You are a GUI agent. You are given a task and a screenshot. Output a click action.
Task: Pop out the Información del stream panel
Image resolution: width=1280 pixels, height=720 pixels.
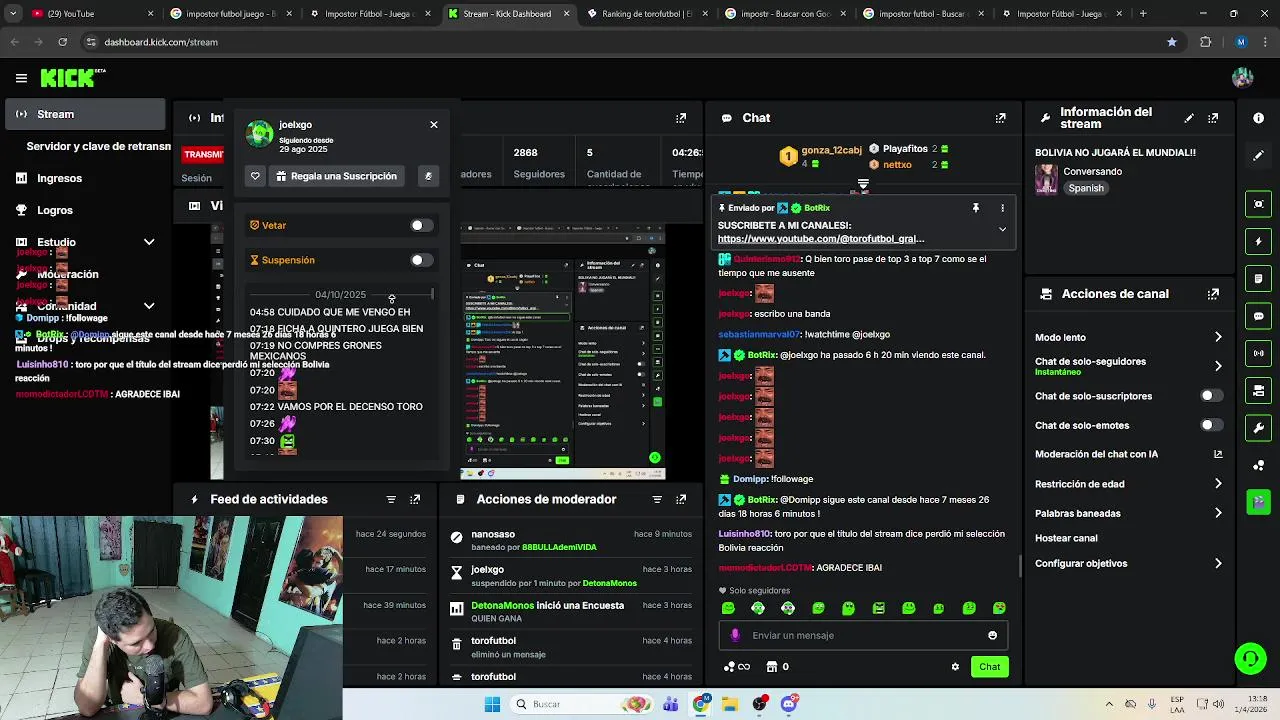[x=1213, y=118]
